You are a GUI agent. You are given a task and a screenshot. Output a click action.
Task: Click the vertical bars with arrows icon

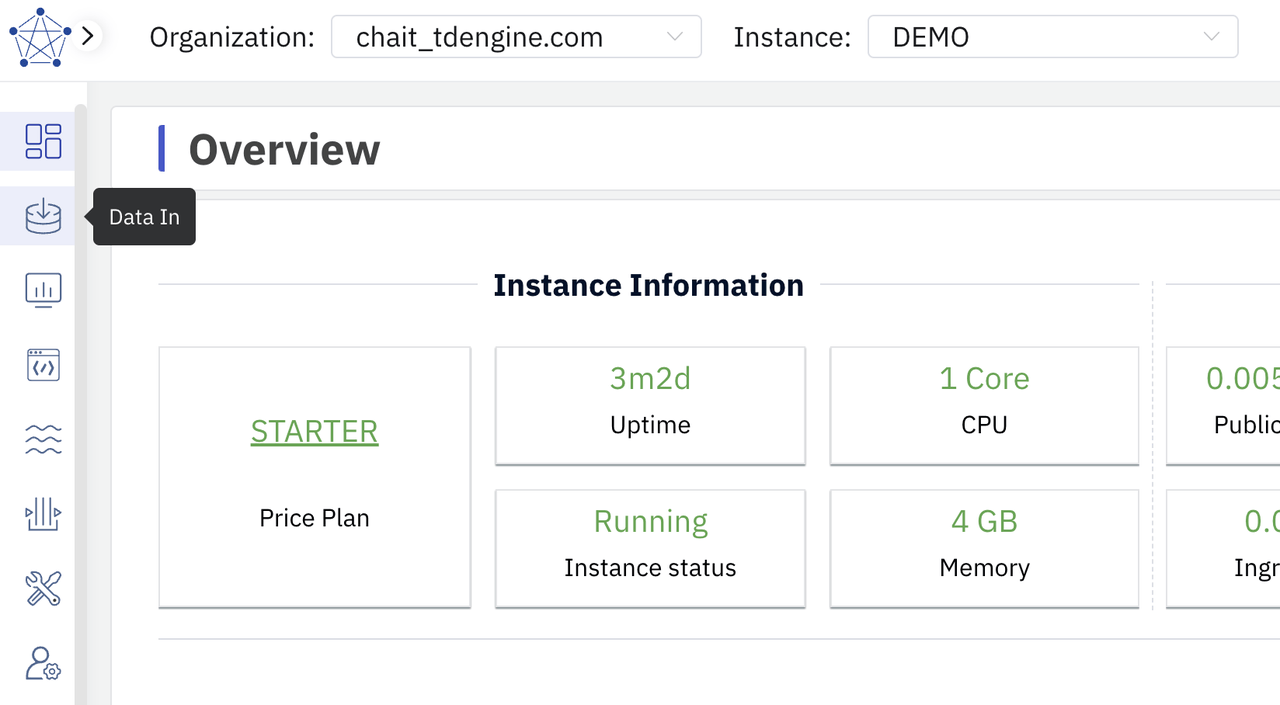[43, 515]
